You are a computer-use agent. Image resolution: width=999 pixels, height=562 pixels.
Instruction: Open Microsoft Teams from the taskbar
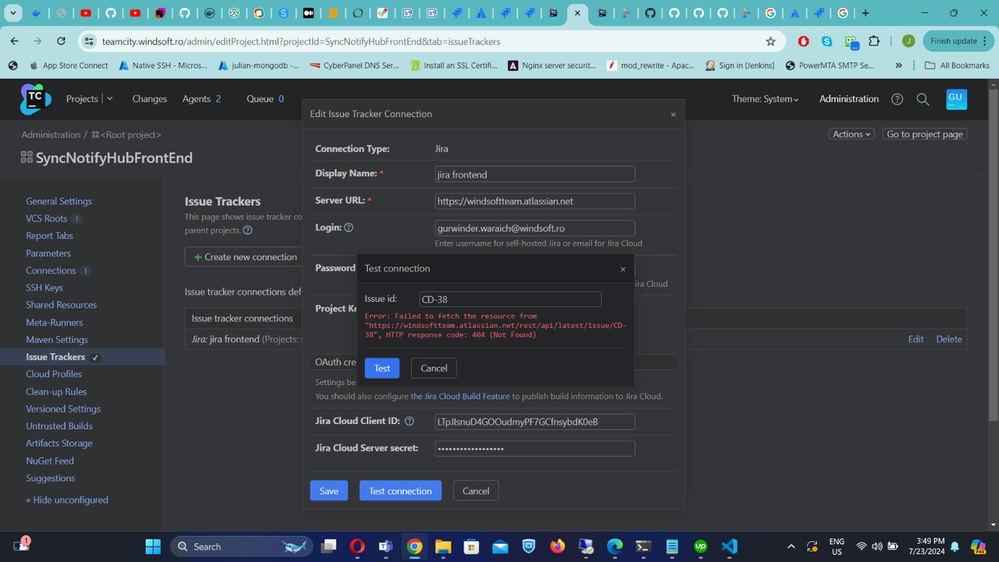point(385,546)
